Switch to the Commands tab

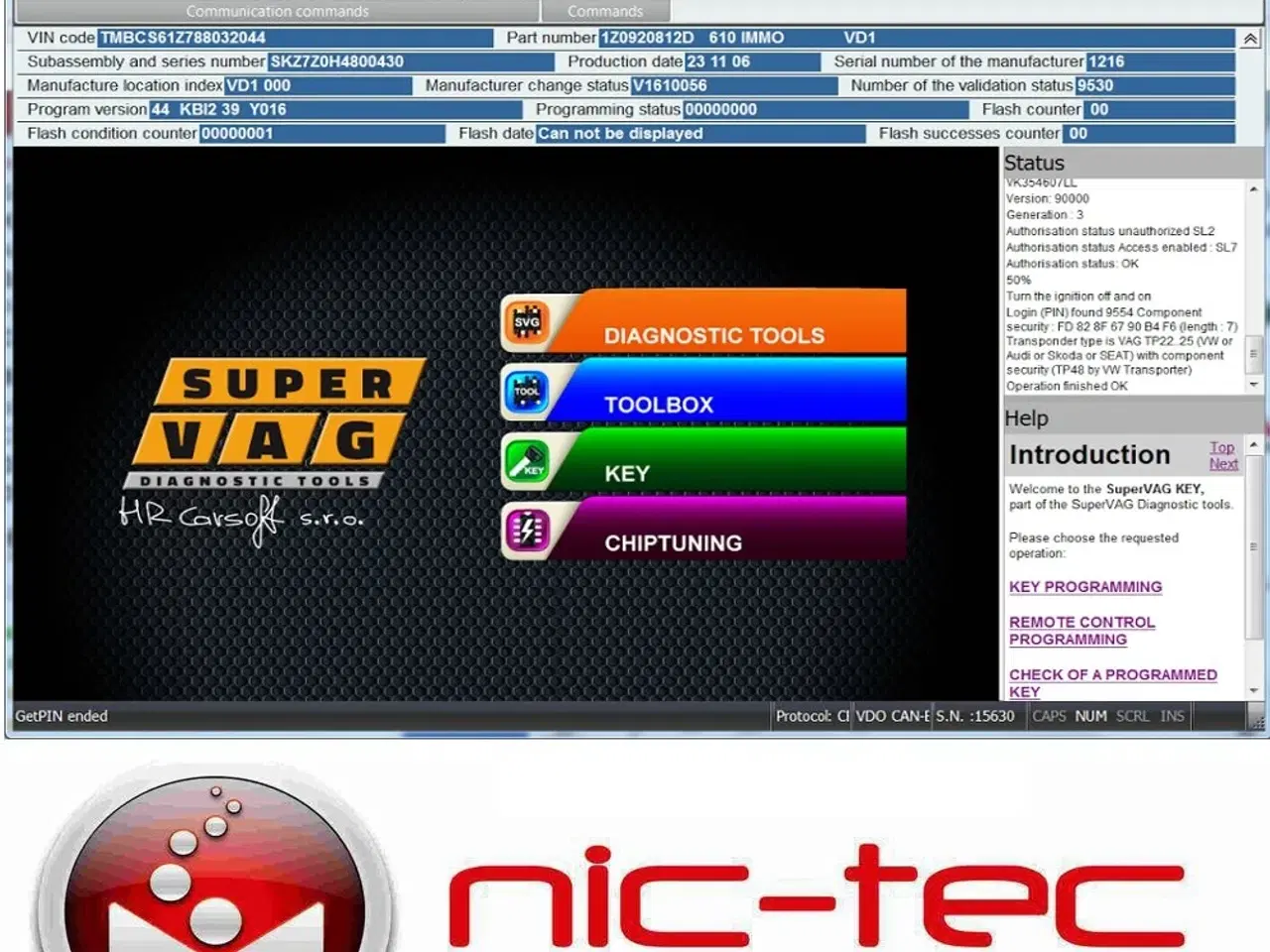click(605, 11)
